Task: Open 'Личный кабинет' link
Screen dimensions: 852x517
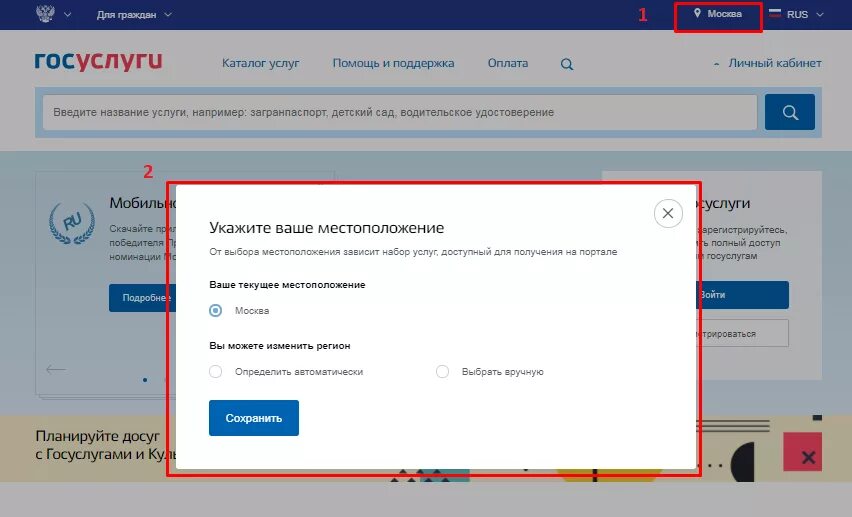Action: pos(774,63)
